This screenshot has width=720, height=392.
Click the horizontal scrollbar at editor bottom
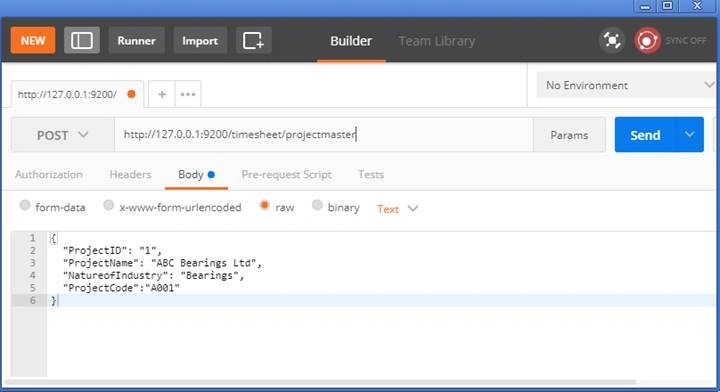point(320,382)
